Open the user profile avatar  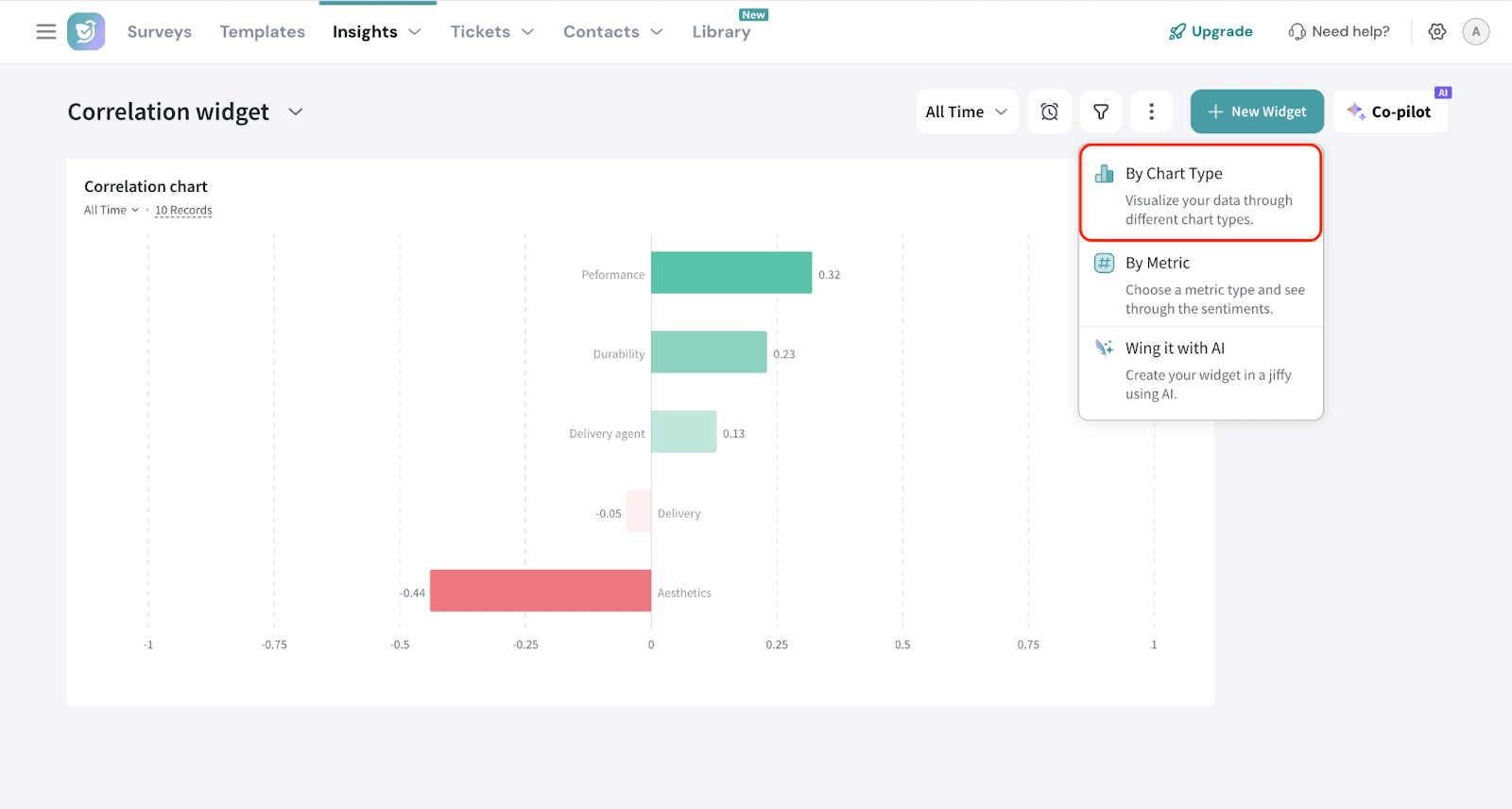[x=1476, y=31]
